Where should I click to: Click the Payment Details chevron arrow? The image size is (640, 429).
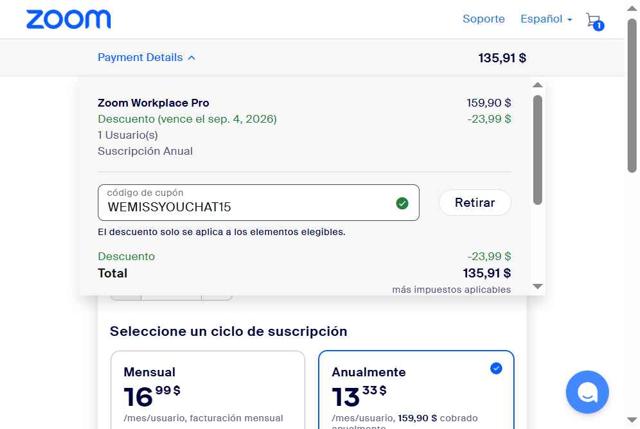tap(191, 58)
